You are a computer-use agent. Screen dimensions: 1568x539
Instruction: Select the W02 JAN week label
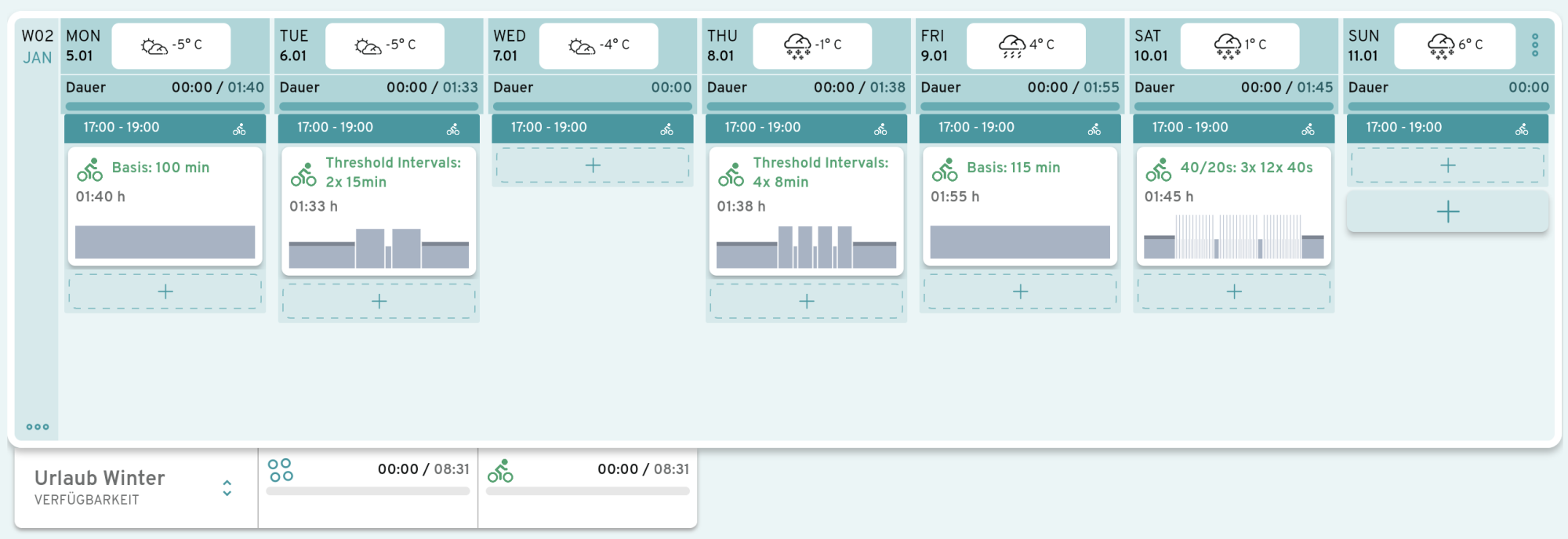pyautogui.click(x=37, y=46)
